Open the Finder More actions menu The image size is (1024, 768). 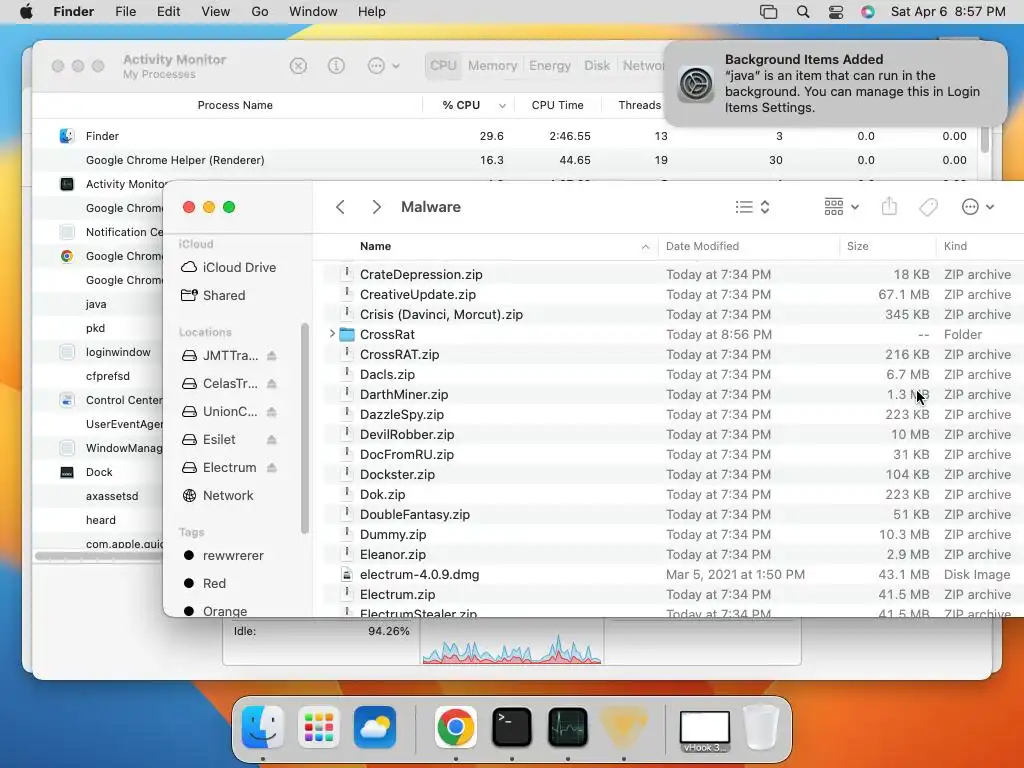coord(978,207)
